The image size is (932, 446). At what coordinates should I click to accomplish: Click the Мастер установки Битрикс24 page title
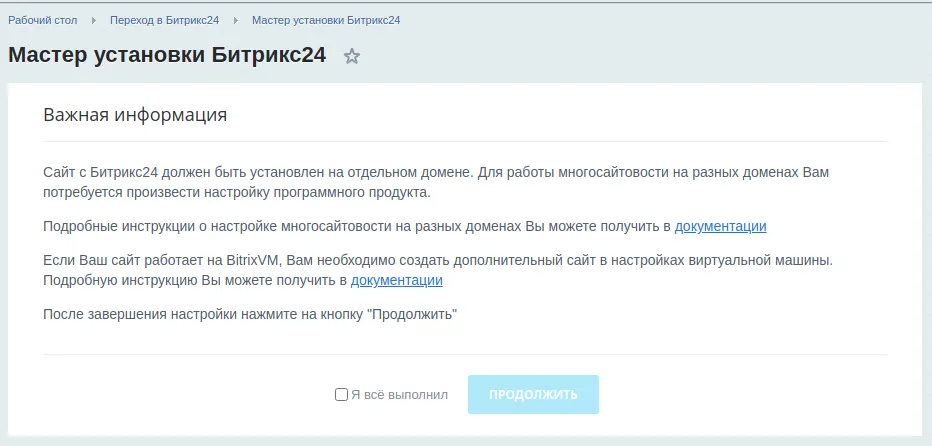click(x=167, y=55)
